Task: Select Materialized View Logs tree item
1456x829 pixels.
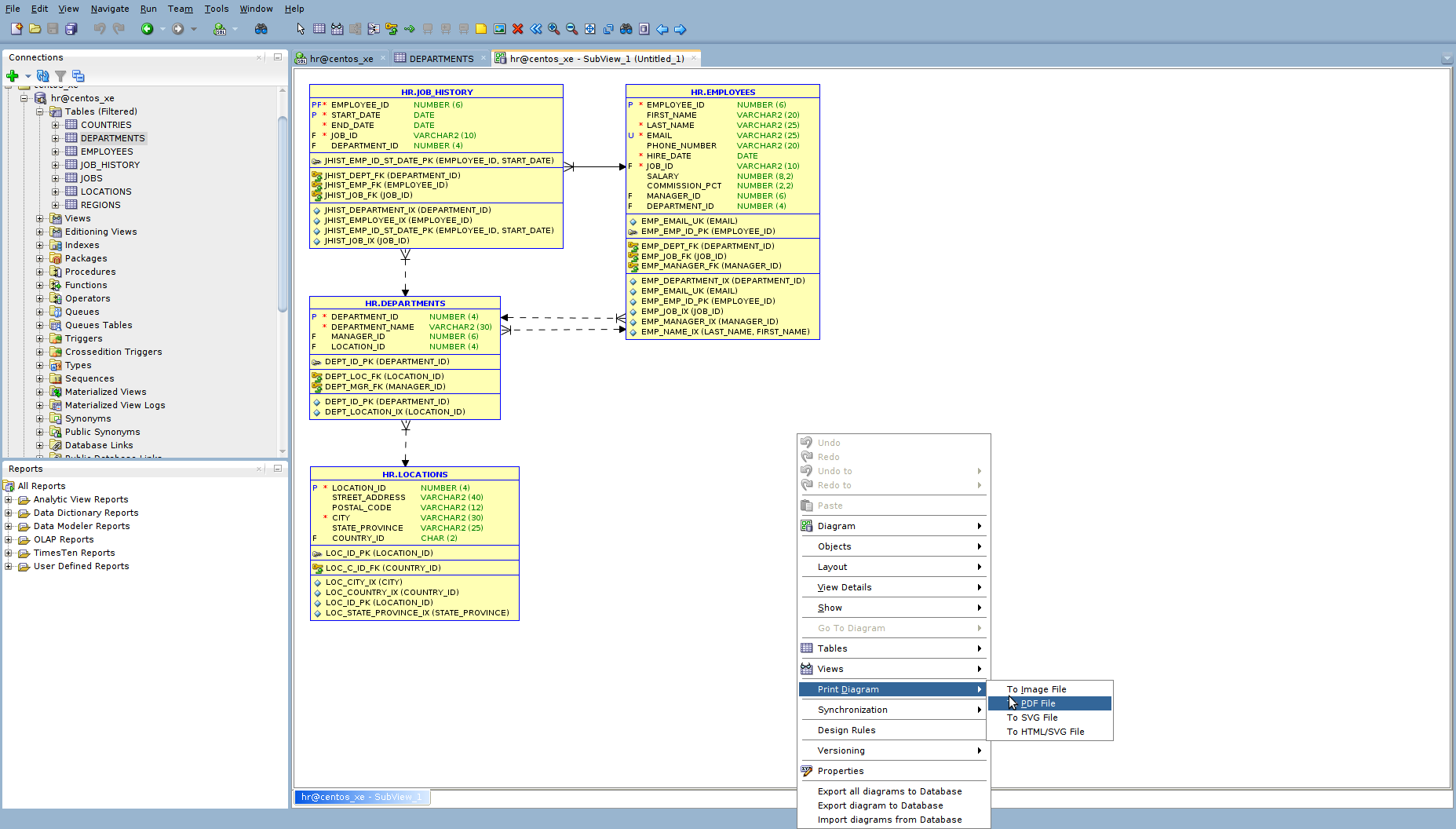Action: pyautogui.click(x=115, y=405)
